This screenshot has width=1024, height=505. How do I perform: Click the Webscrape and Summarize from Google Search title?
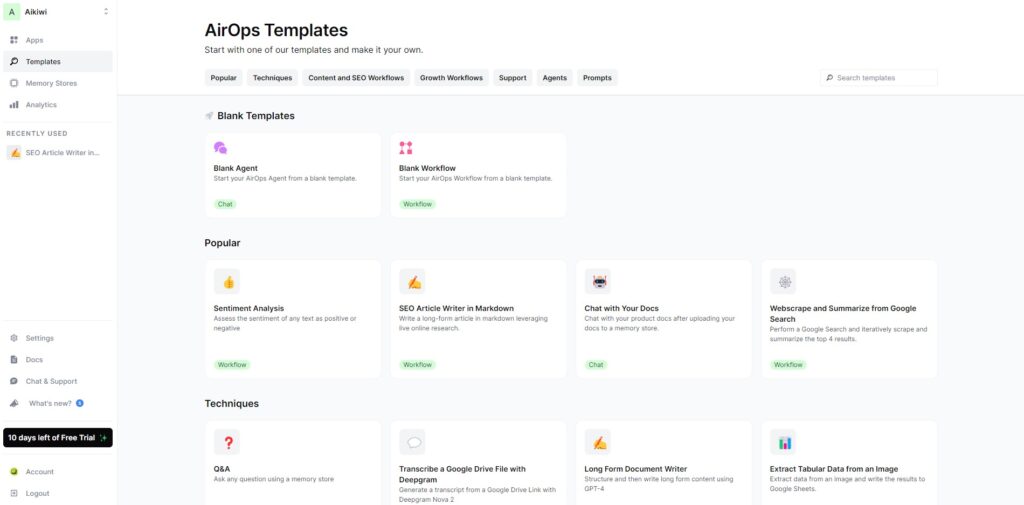pos(843,314)
